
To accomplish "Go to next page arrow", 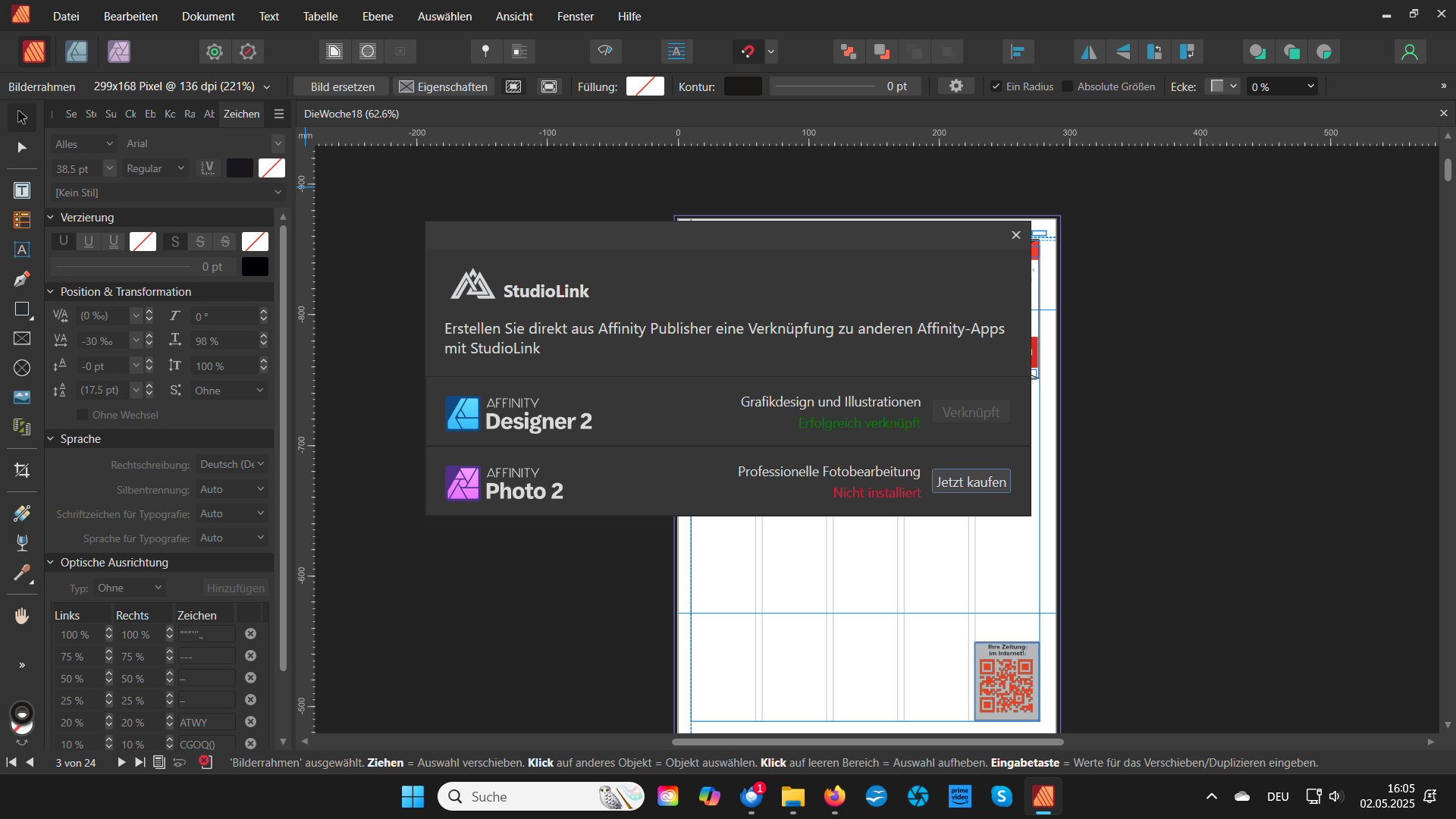I will (x=121, y=762).
